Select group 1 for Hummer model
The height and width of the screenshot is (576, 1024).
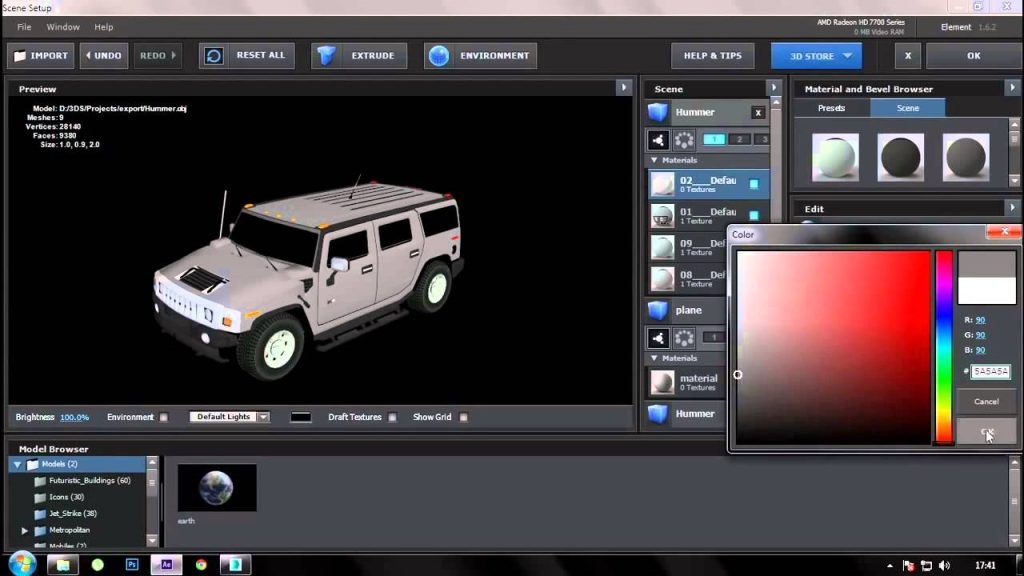[x=714, y=139]
